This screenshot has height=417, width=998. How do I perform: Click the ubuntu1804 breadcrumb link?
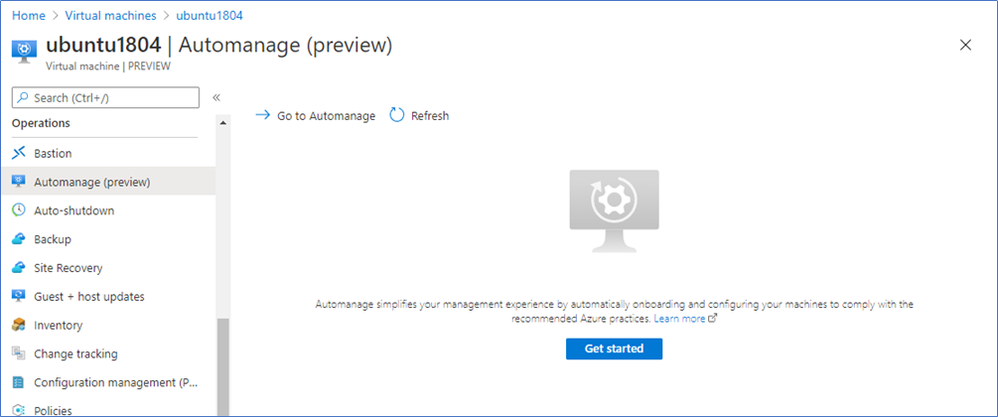point(209,15)
